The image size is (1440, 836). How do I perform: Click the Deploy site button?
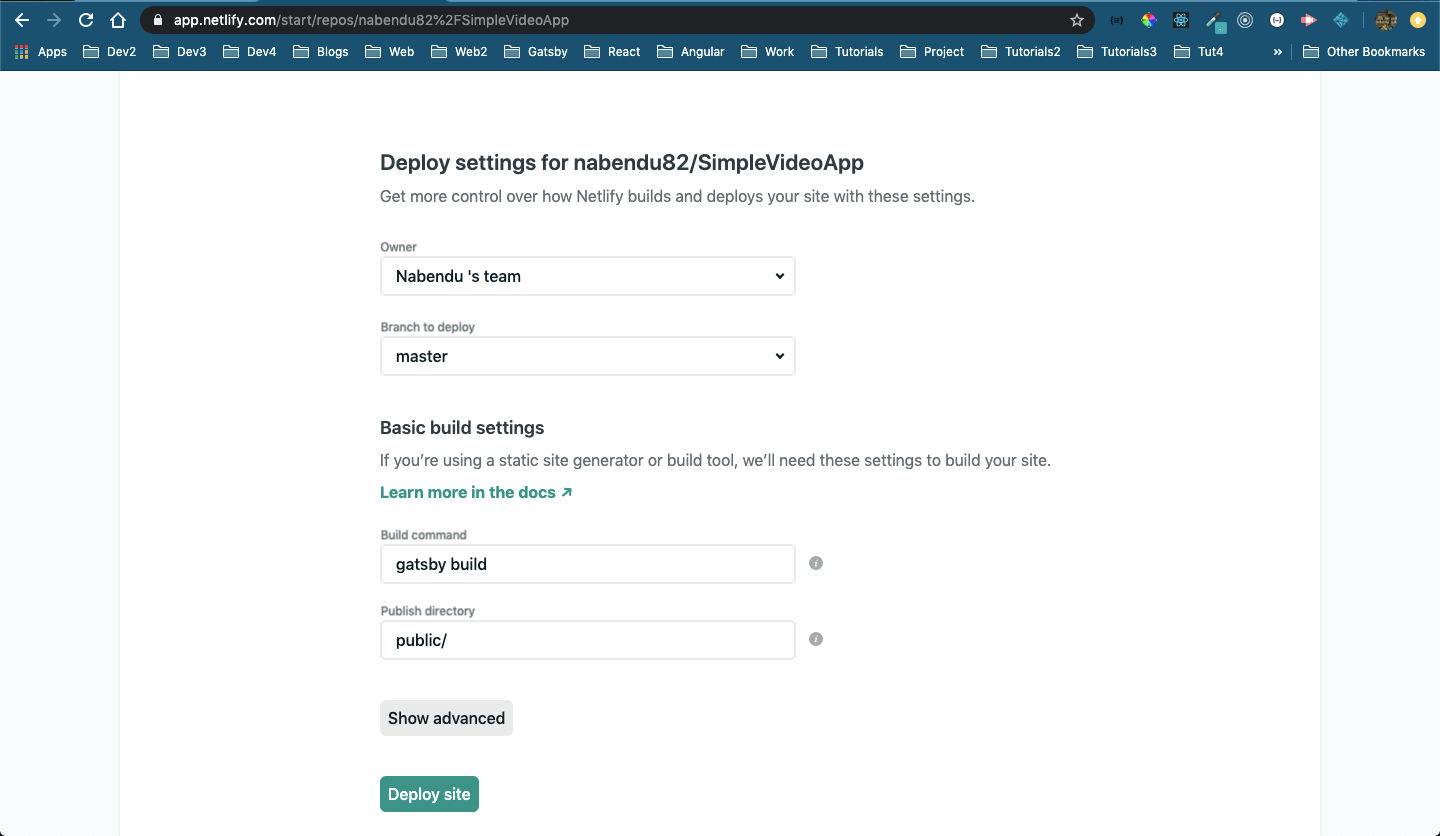point(429,794)
